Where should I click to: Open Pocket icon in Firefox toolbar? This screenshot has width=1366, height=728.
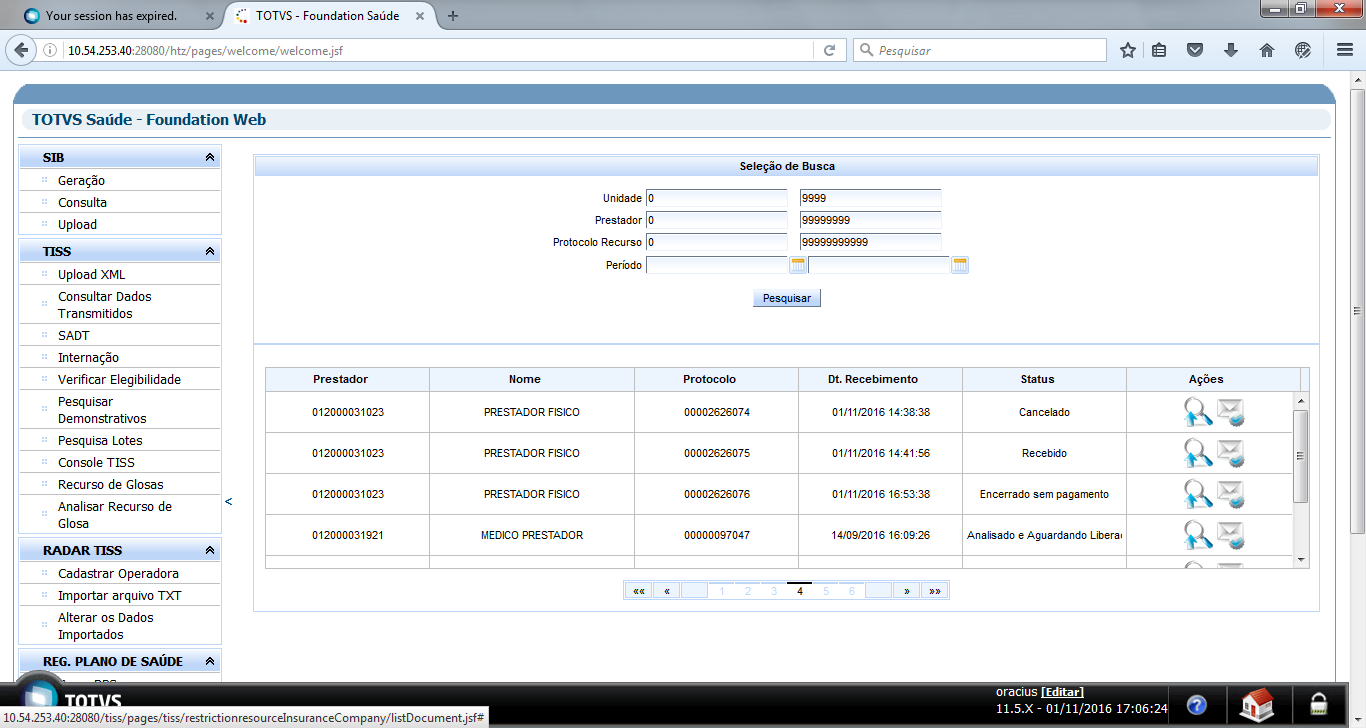pos(1194,50)
